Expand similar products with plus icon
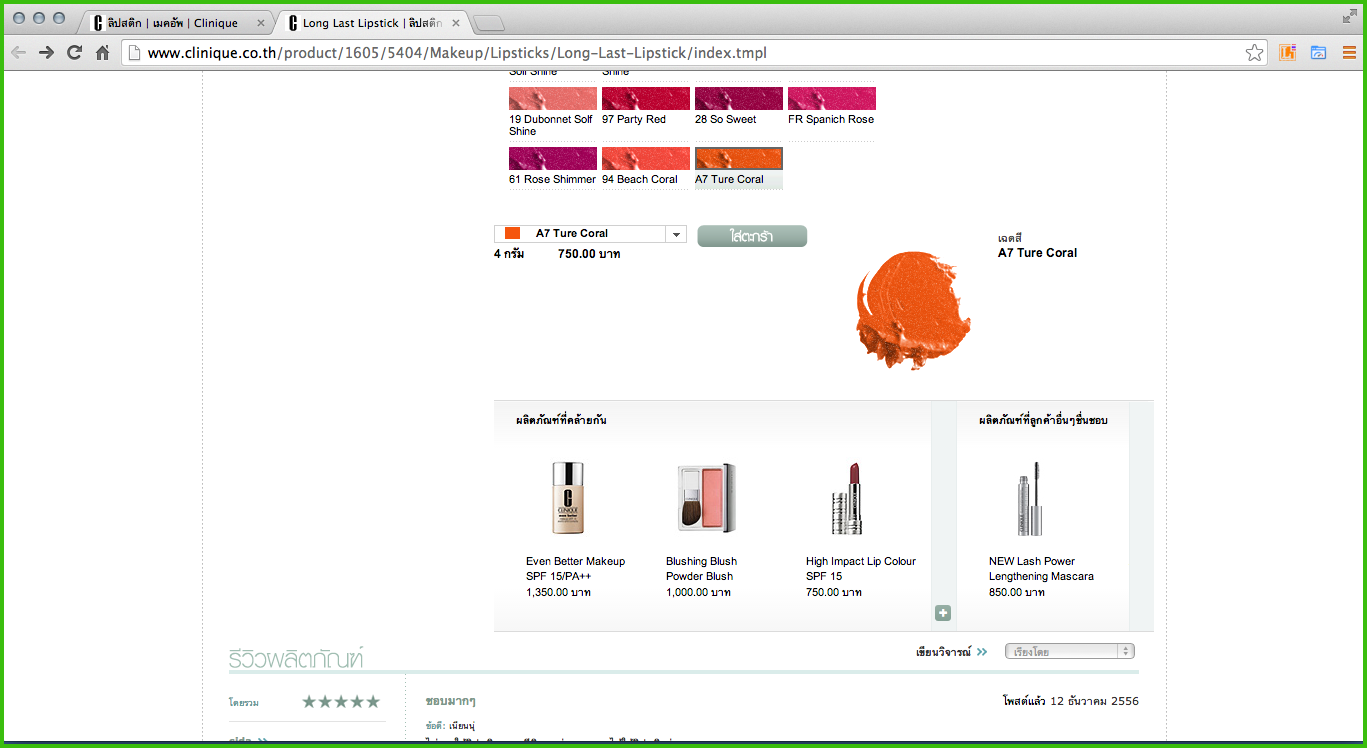Screen dimensions: 1367x748 (943, 613)
